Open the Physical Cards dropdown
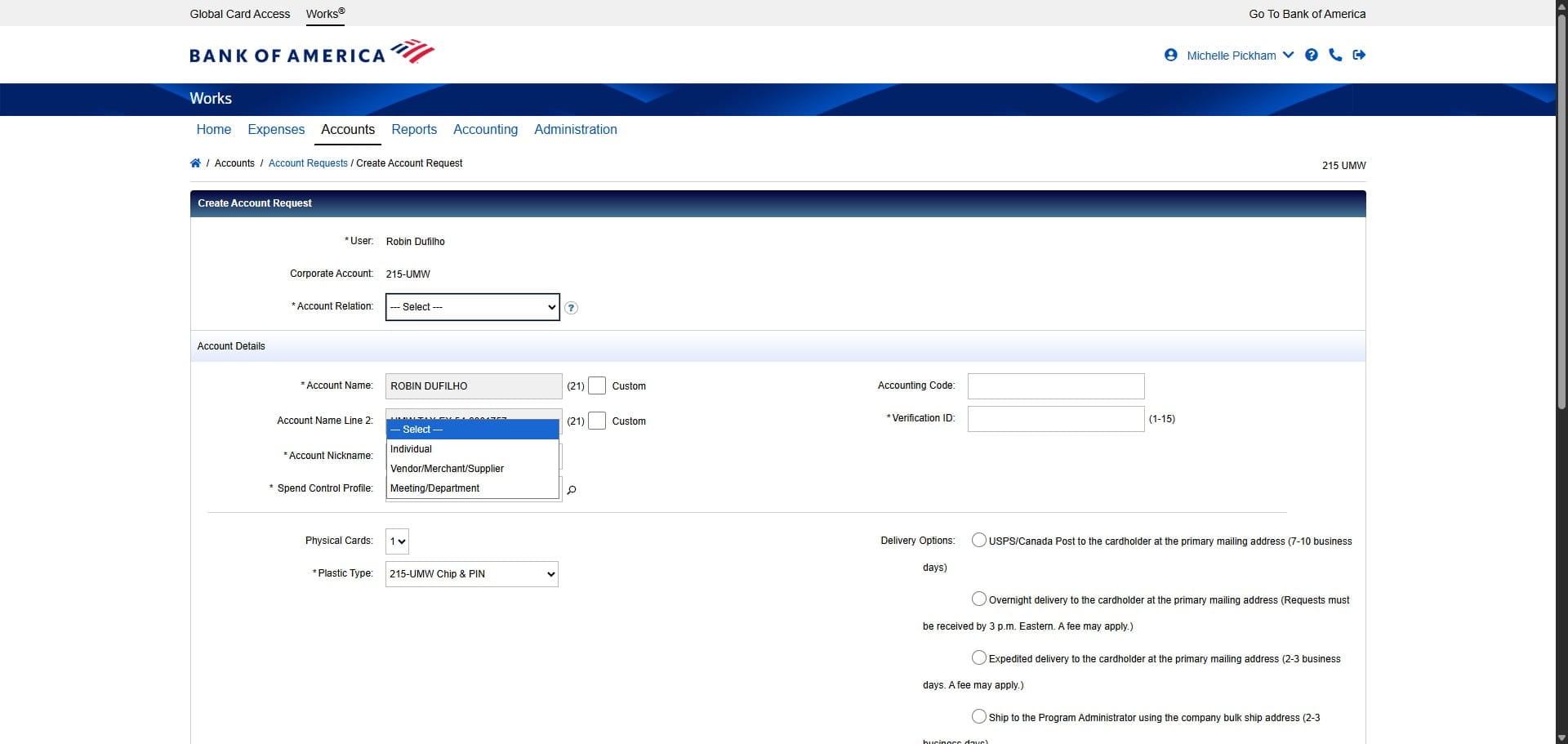Image resolution: width=1568 pixels, height=744 pixels. (x=397, y=541)
